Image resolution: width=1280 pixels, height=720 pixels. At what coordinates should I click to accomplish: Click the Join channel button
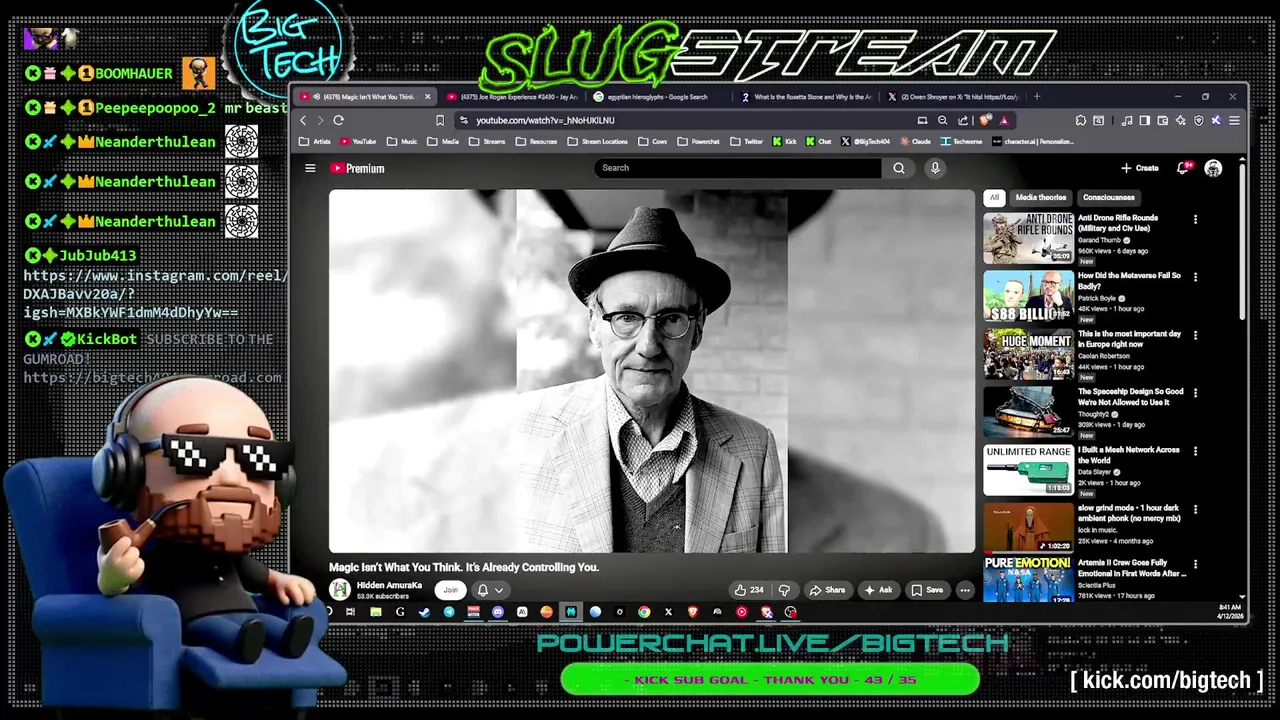tap(450, 590)
